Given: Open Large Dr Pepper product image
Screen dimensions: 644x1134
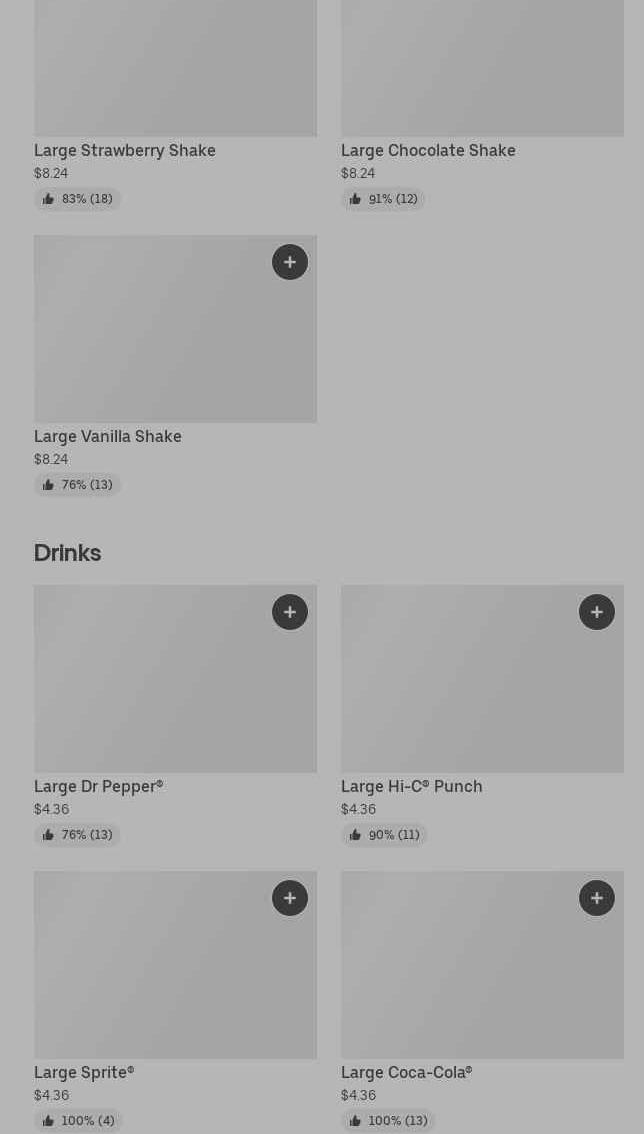Looking at the screenshot, I should click(x=175, y=690).
